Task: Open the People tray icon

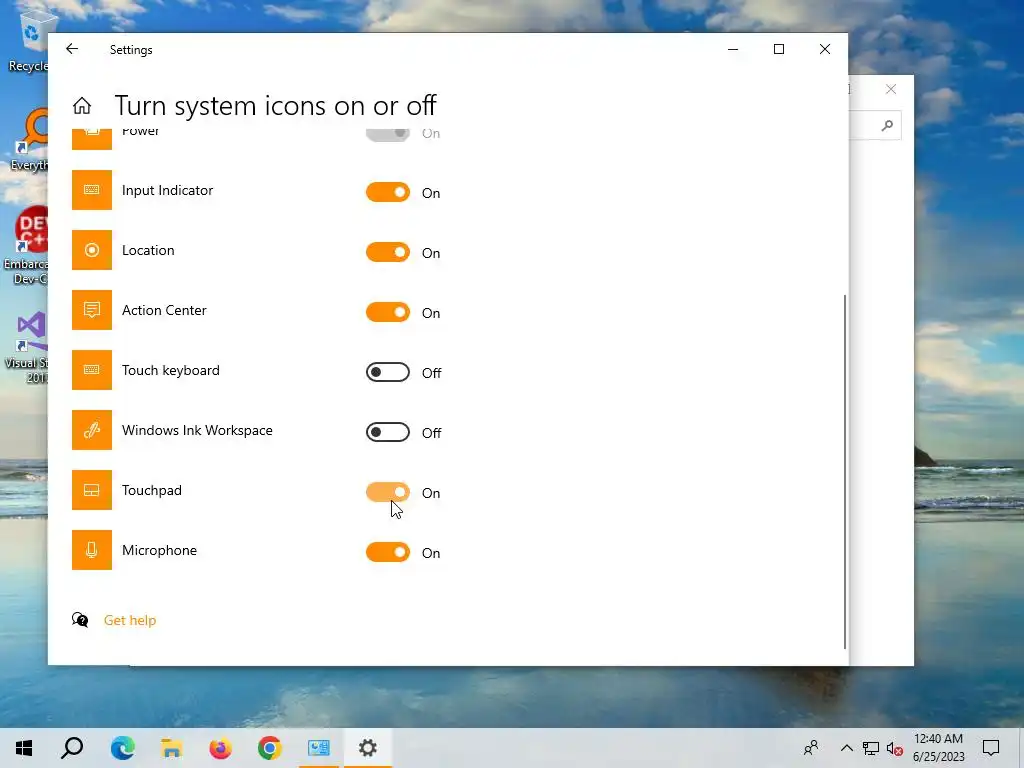Action: (x=811, y=748)
